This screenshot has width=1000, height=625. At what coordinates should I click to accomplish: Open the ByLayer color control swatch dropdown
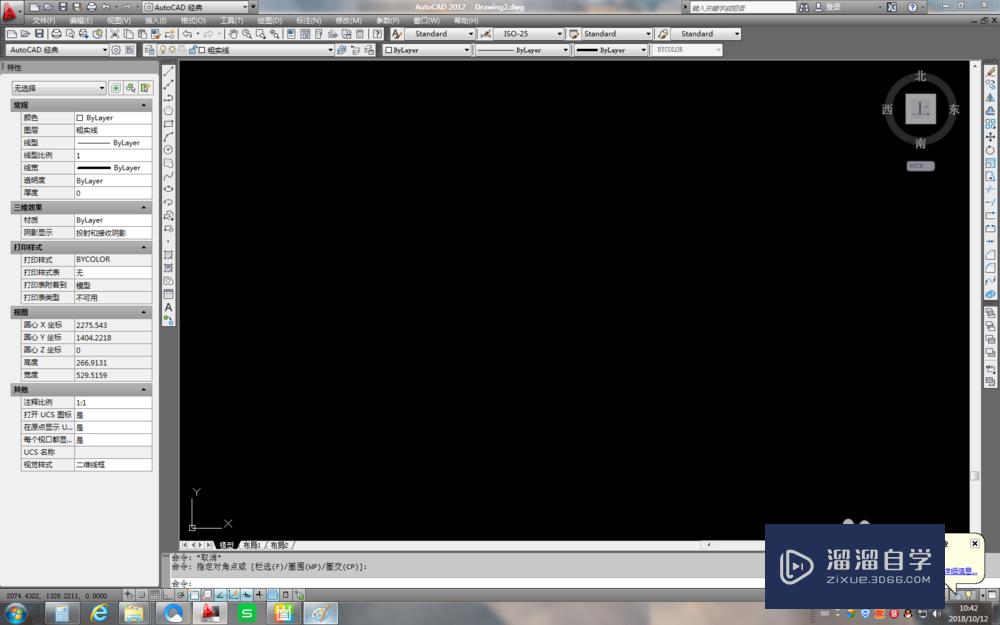pyautogui.click(x=427, y=50)
